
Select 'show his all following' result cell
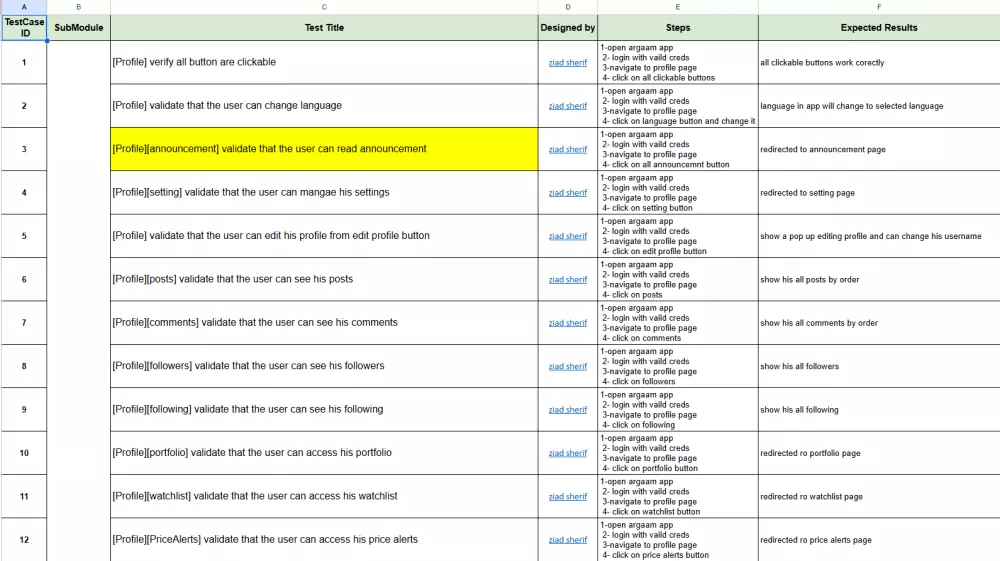879,409
